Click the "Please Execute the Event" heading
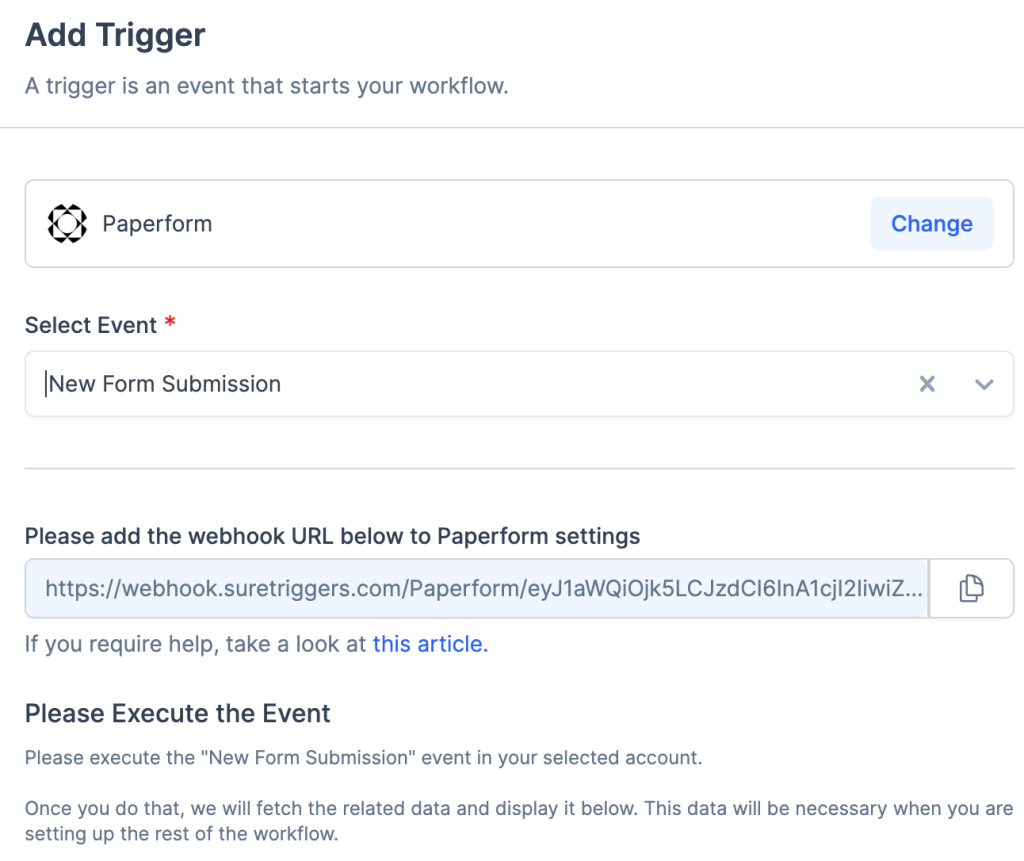The height and width of the screenshot is (861, 1024). 178,714
